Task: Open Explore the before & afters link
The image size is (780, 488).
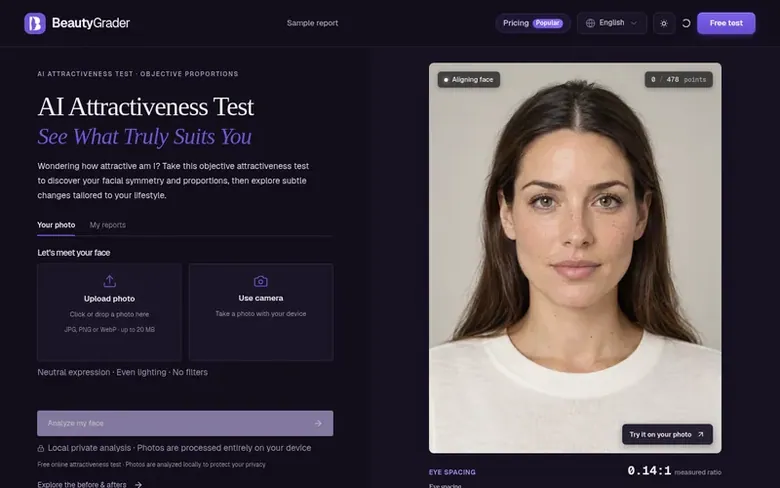Action: [x=90, y=484]
